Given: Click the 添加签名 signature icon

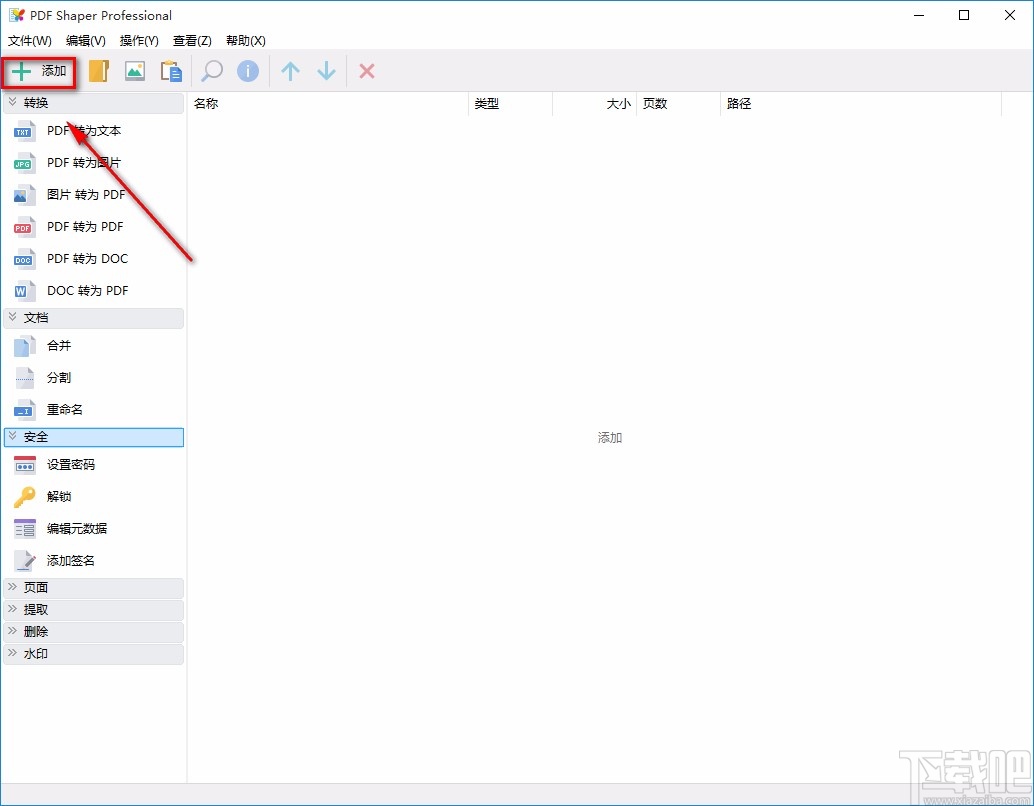Looking at the screenshot, I should pyautogui.click(x=24, y=561).
